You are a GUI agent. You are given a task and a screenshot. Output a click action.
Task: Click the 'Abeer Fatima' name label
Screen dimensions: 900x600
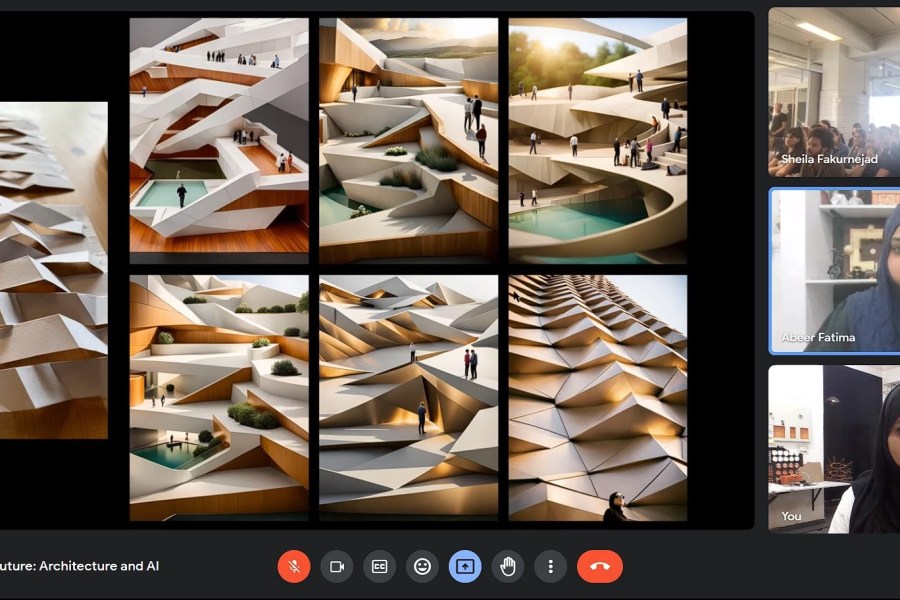click(818, 338)
